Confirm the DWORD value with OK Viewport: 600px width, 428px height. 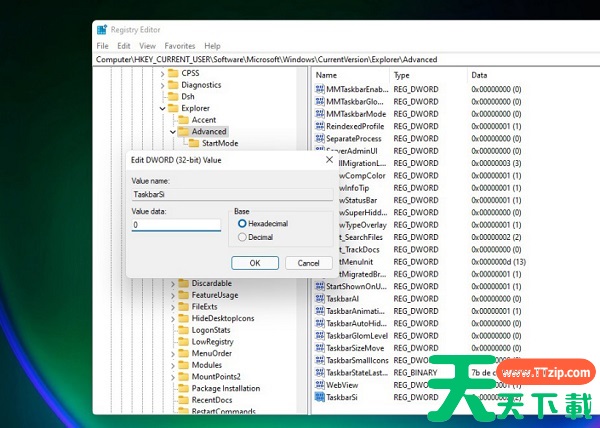(x=255, y=263)
